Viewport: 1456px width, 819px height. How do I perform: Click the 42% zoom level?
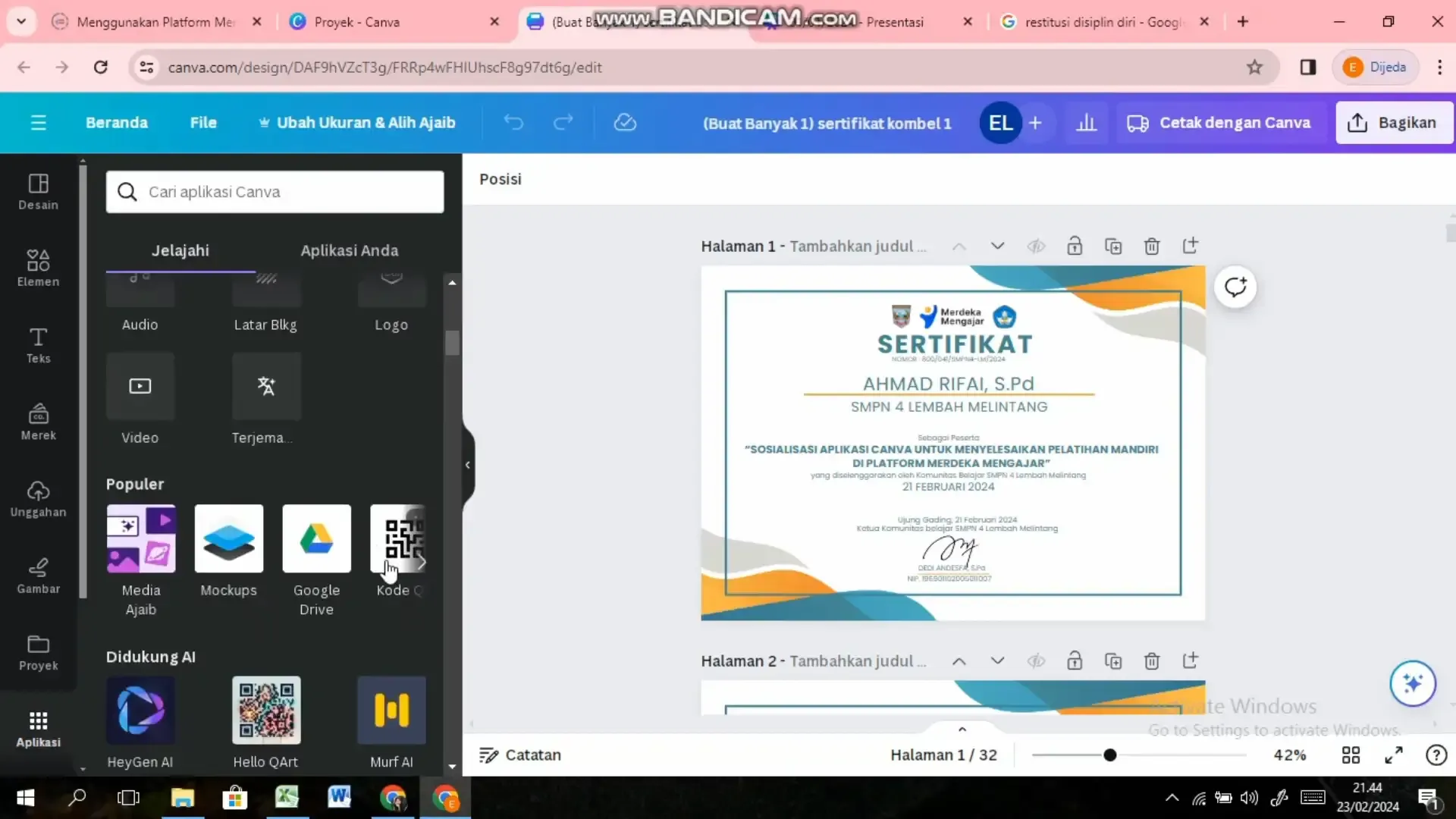pyautogui.click(x=1289, y=755)
